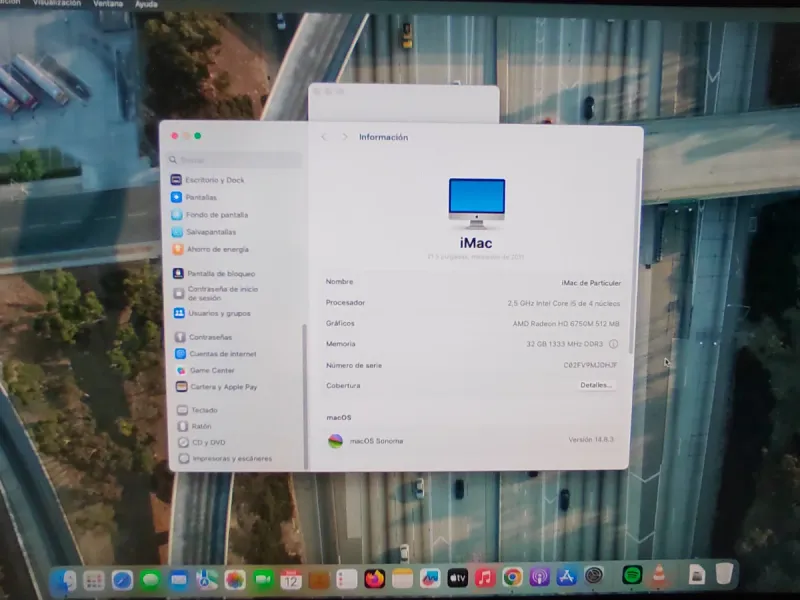The width and height of the screenshot is (800, 600).
Task: Select Teclado settings
Action: pos(197,410)
